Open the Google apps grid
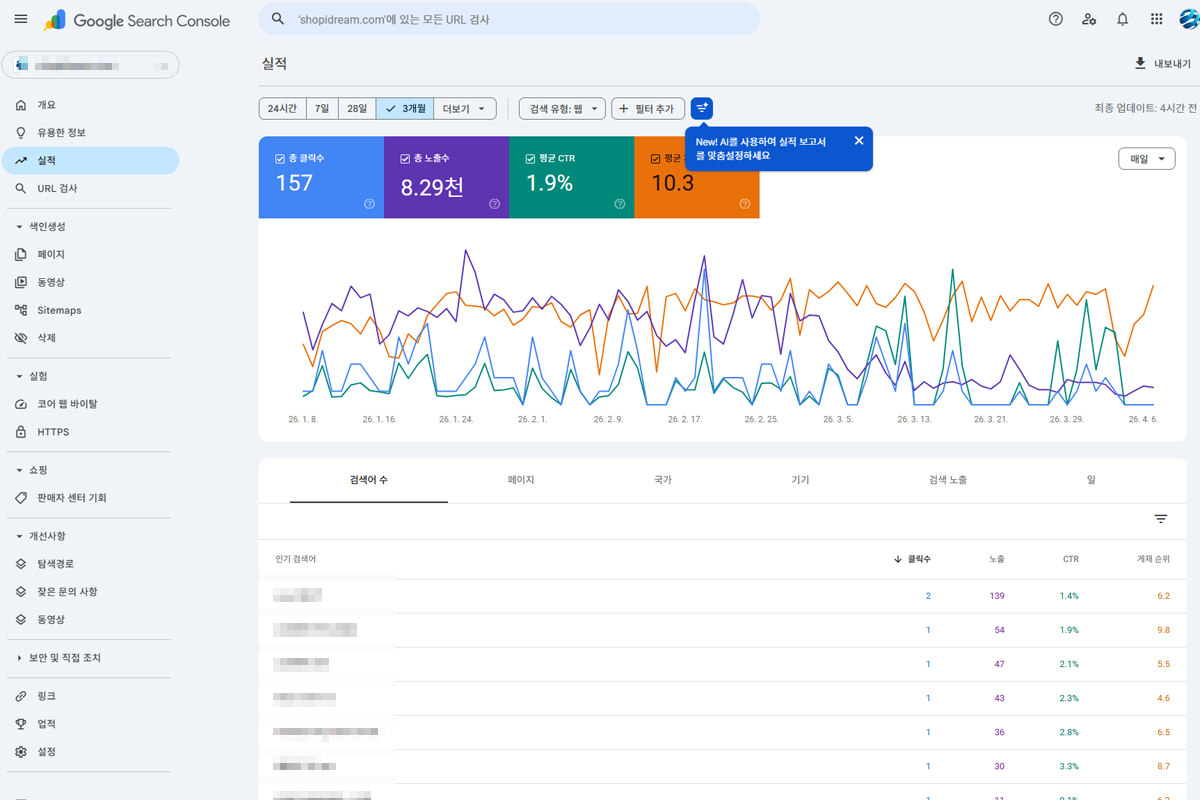The width and height of the screenshot is (1200, 800). (1156, 19)
